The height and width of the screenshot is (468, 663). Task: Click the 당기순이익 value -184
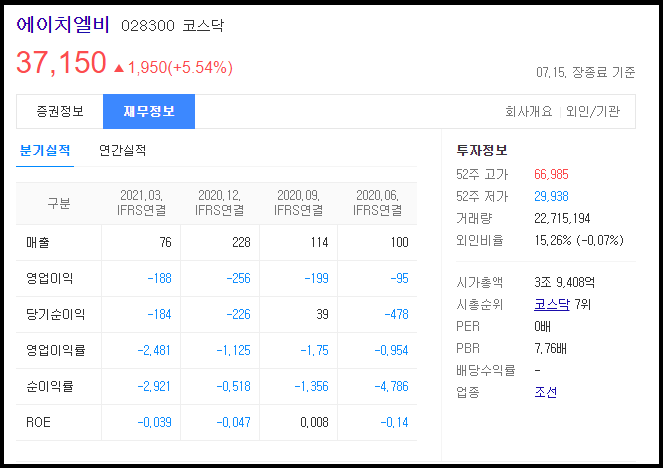159,315
